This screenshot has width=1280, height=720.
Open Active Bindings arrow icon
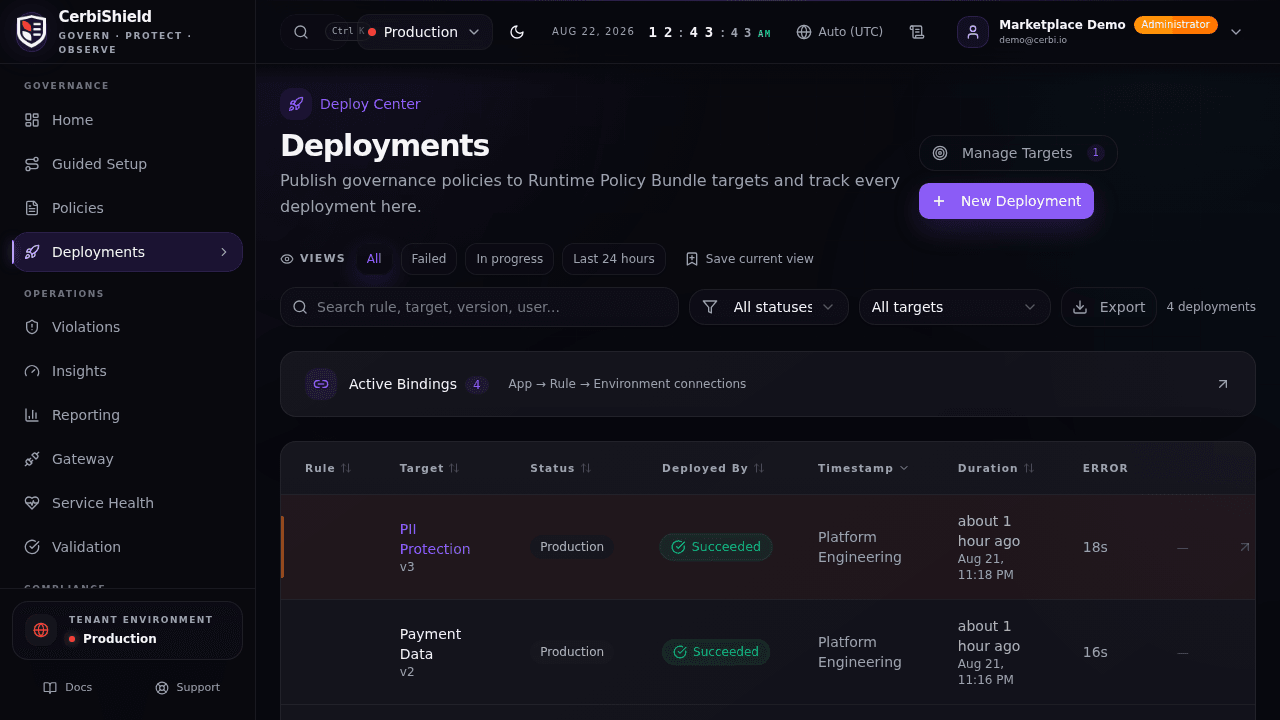click(1223, 384)
